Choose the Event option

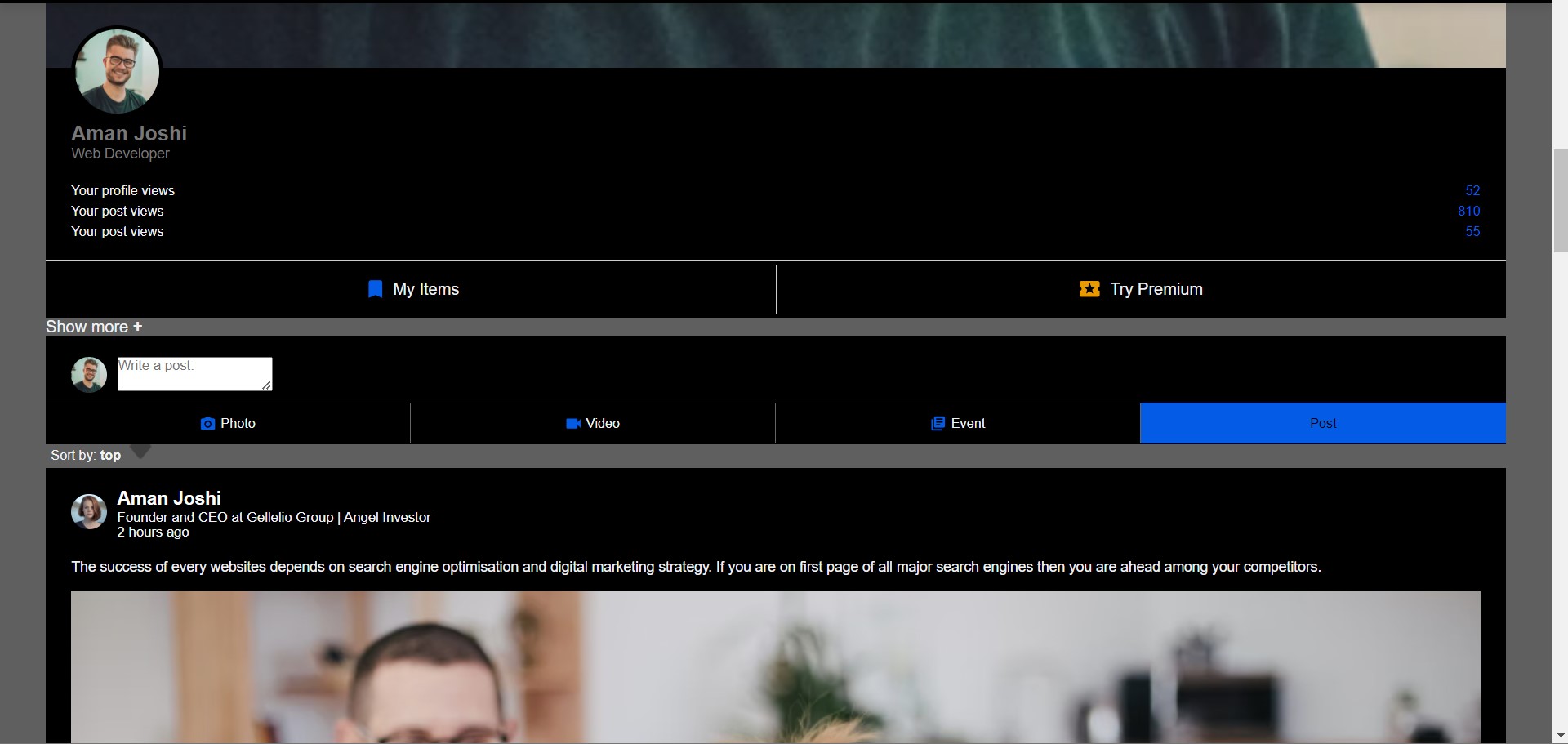958,423
